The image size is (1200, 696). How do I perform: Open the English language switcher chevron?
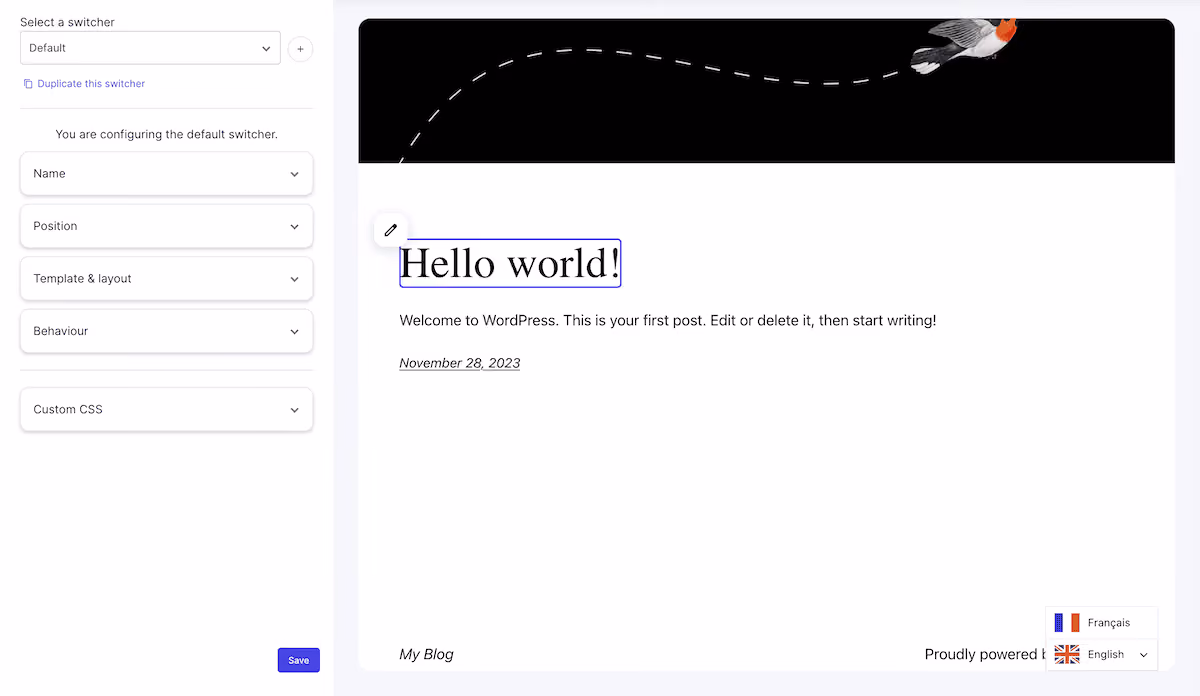click(x=1144, y=655)
